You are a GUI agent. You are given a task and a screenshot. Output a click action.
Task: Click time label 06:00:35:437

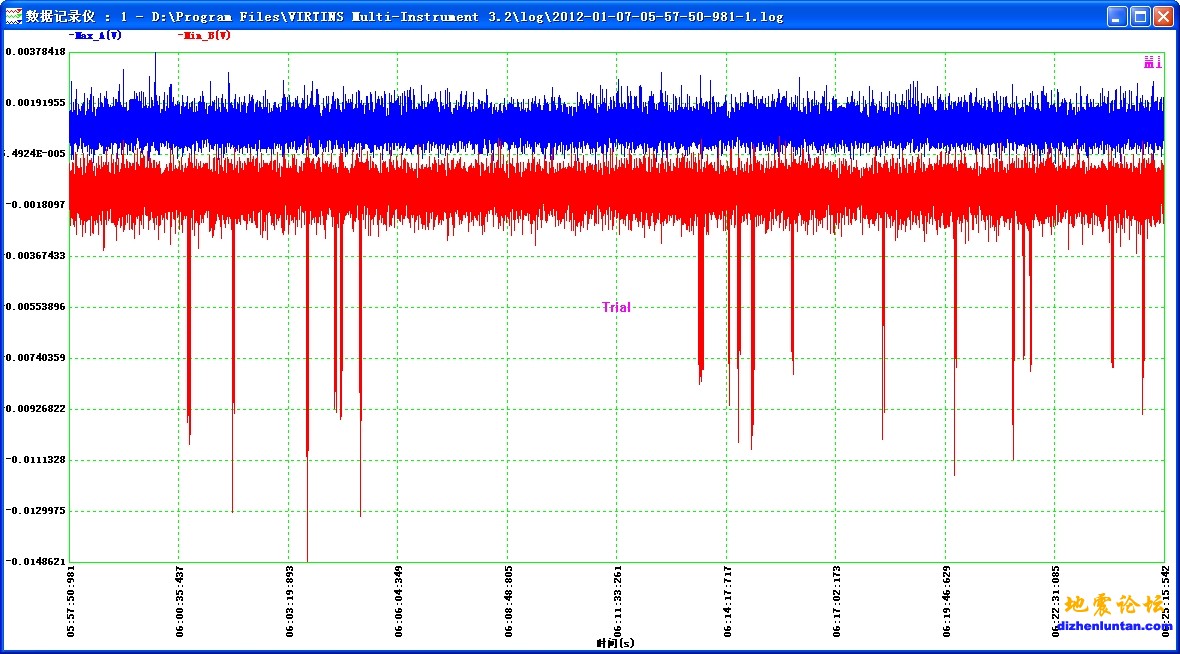pyautogui.click(x=180, y=601)
